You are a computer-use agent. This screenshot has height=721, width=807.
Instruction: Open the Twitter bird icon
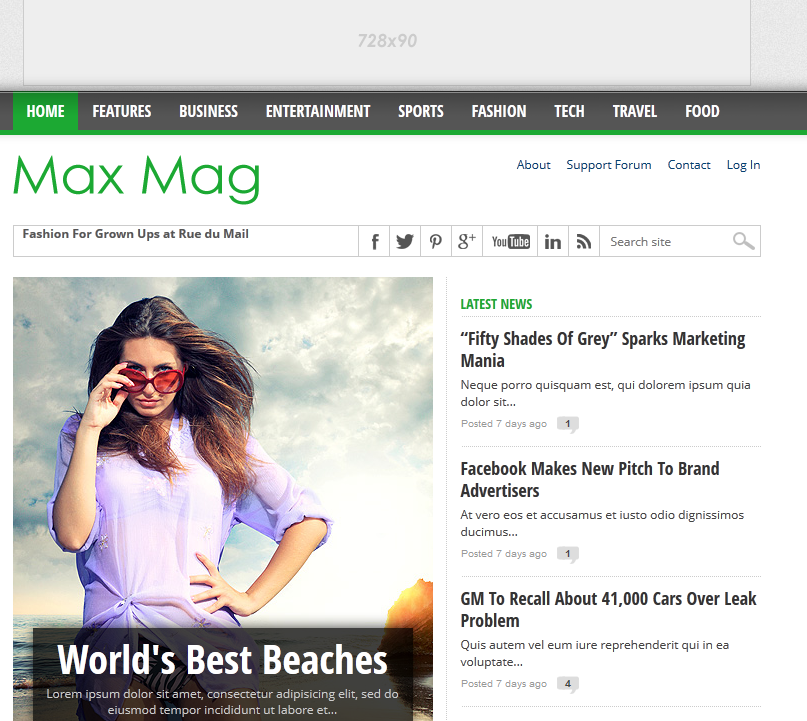(x=405, y=241)
